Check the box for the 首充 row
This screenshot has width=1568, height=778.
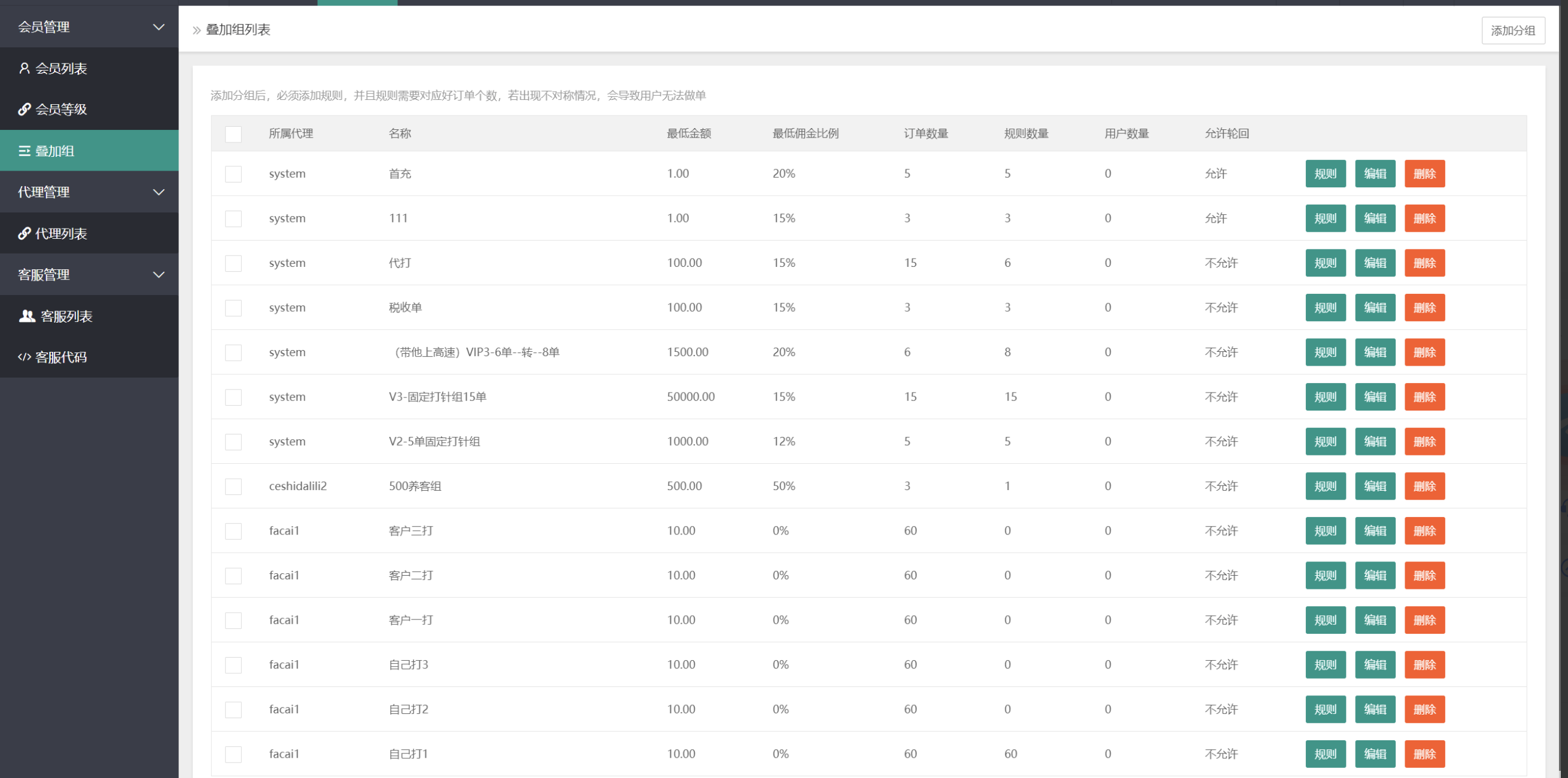point(233,174)
